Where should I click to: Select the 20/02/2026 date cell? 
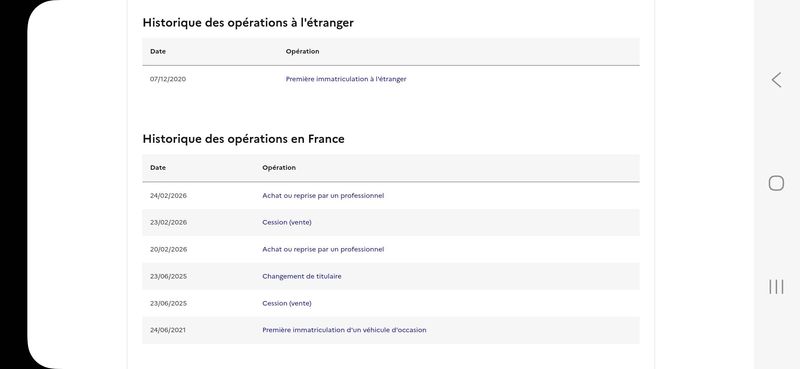(168, 250)
